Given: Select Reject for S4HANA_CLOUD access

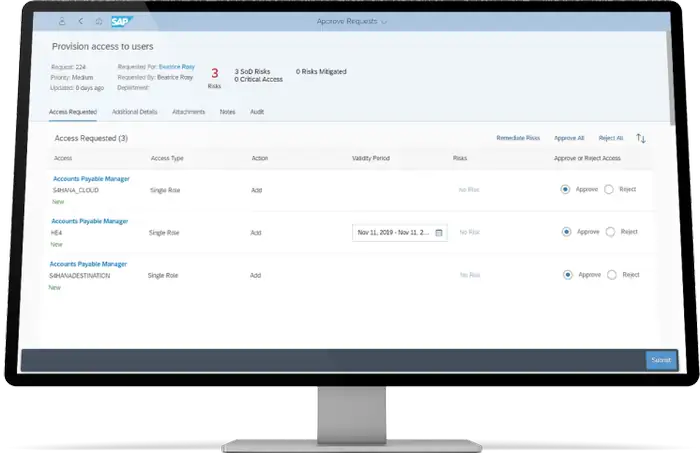Looking at the screenshot, I should point(609,188).
